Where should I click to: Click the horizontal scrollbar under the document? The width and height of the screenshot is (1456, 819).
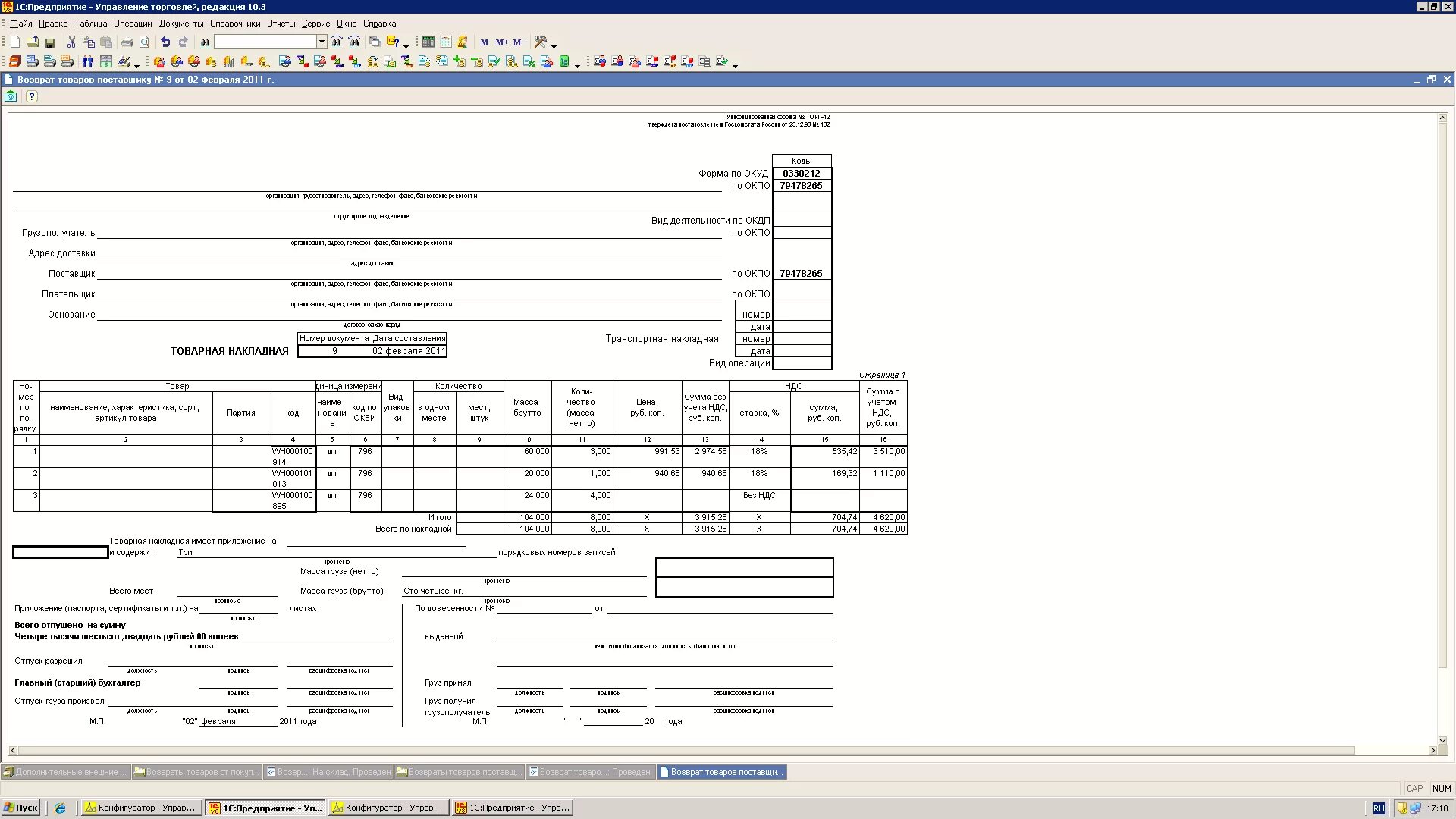[686, 750]
